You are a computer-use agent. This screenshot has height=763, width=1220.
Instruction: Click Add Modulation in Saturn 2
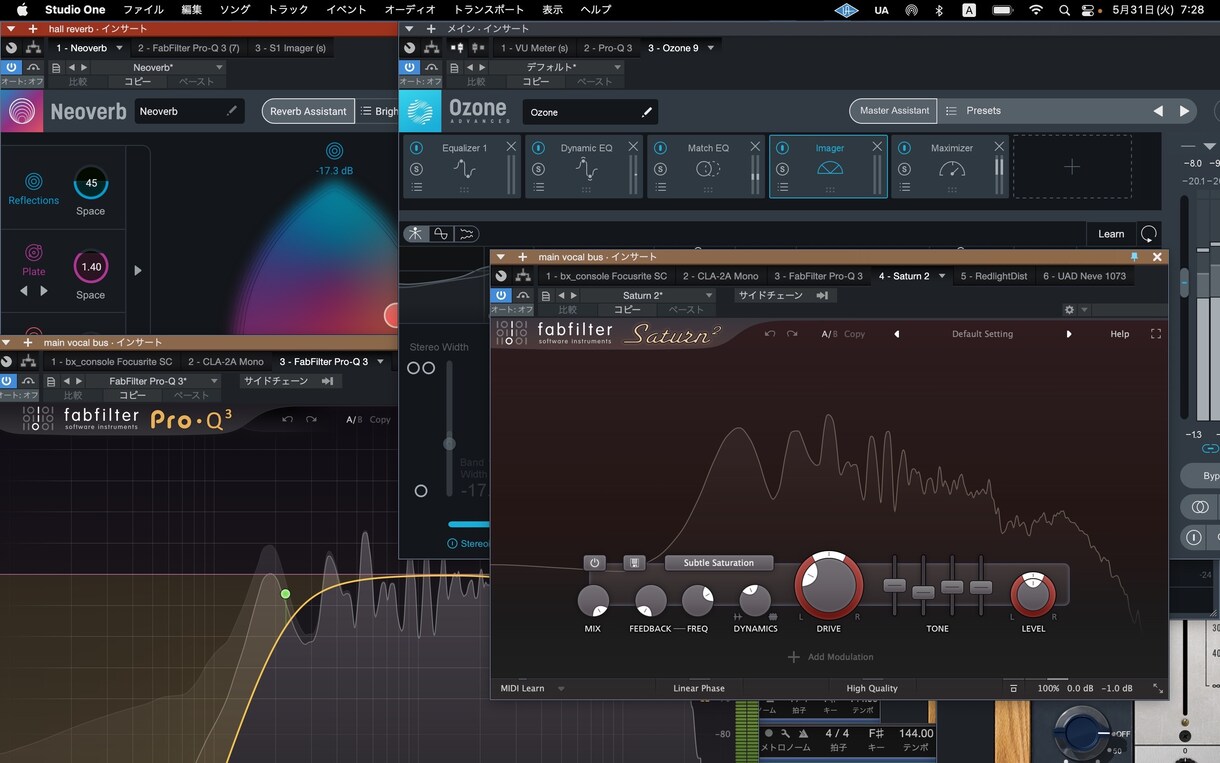(x=831, y=657)
